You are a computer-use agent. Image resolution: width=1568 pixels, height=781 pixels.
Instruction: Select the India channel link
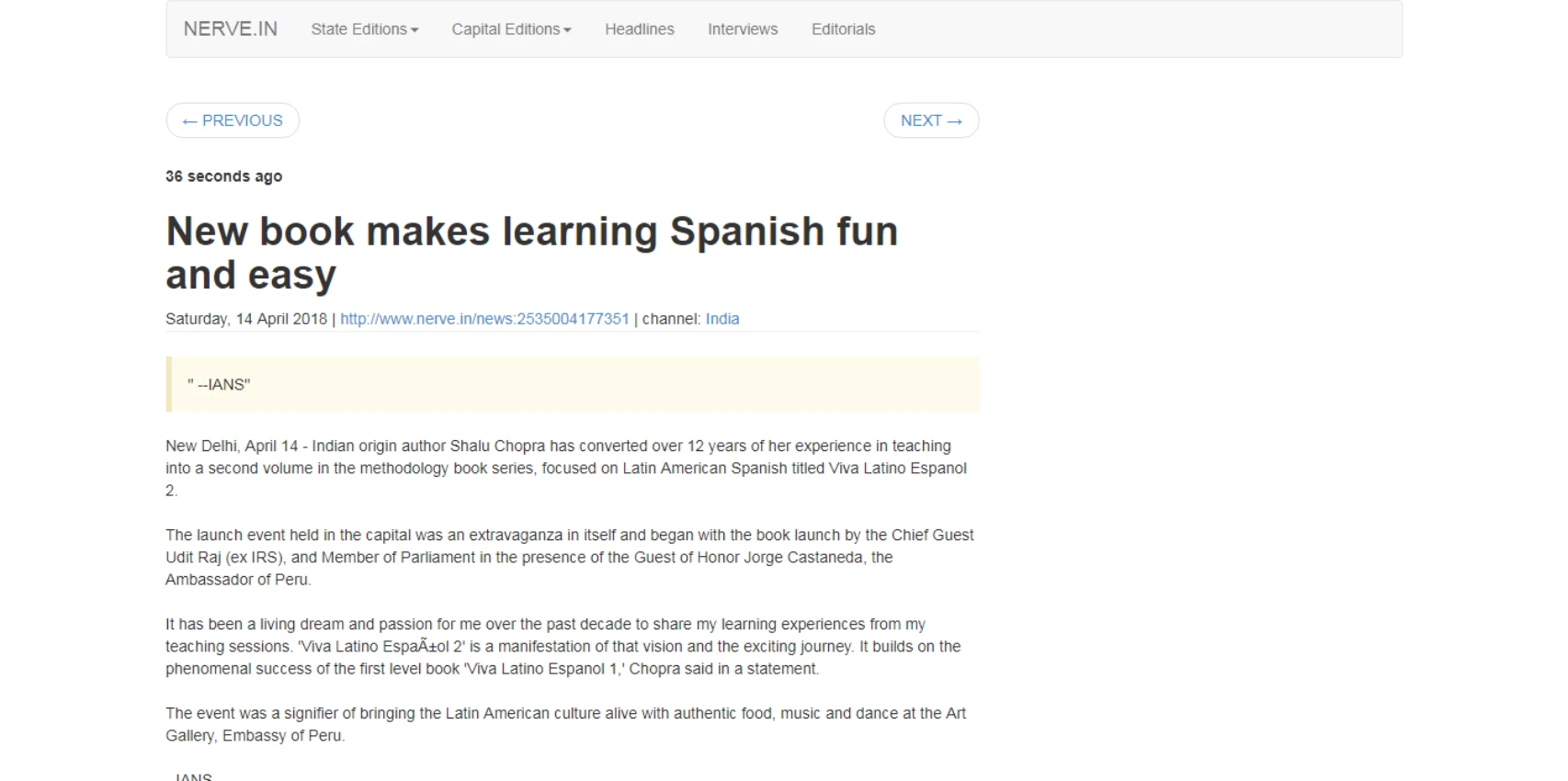(722, 319)
